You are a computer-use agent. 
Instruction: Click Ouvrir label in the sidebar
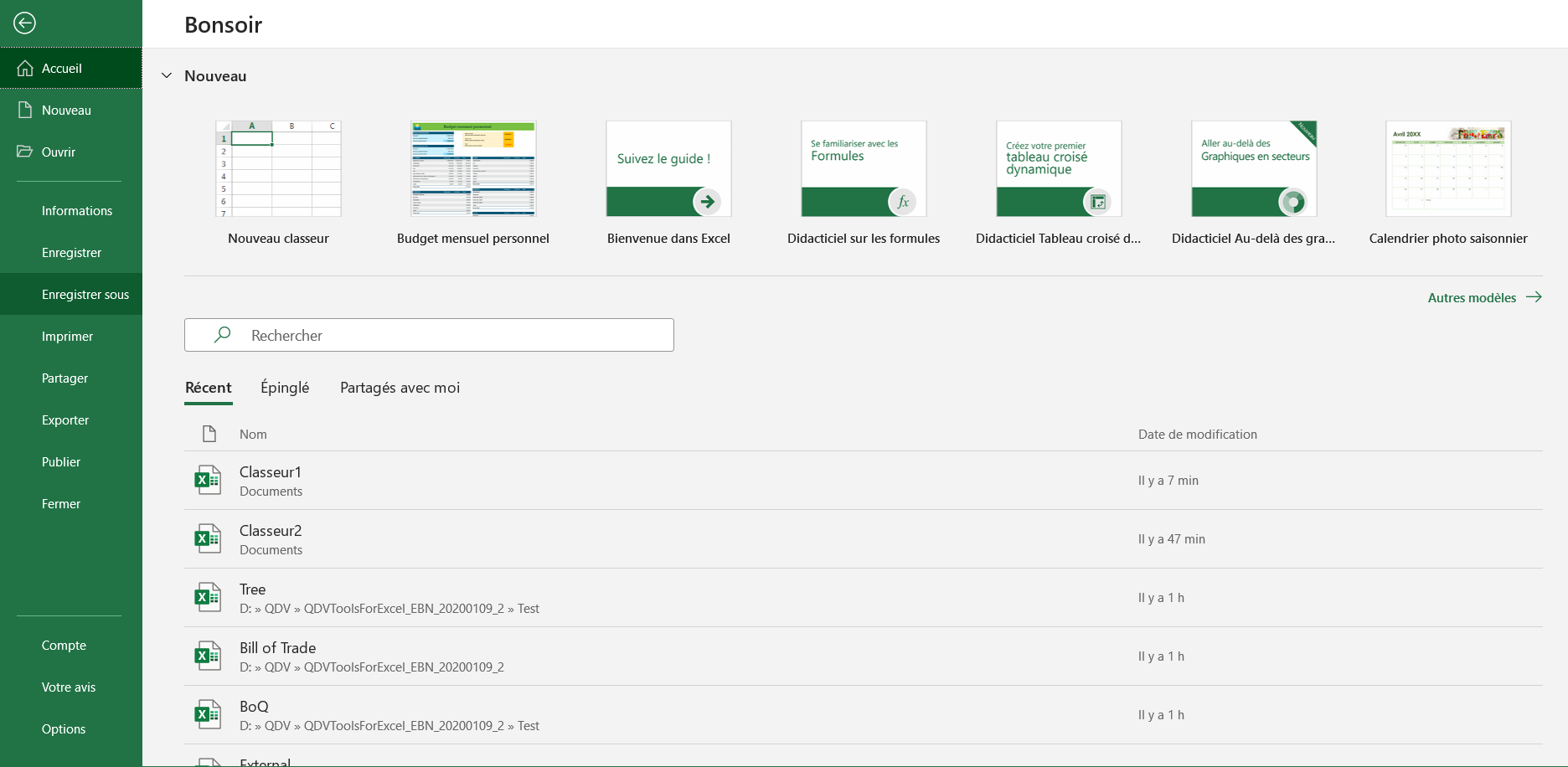tap(59, 152)
